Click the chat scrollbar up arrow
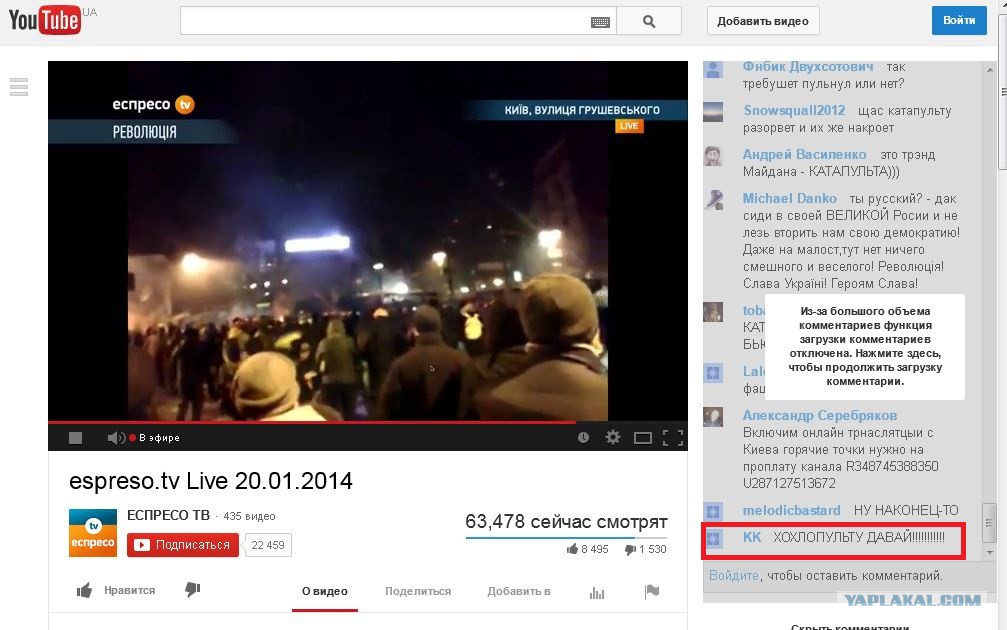Viewport: 1007px width, 630px height. click(990, 69)
